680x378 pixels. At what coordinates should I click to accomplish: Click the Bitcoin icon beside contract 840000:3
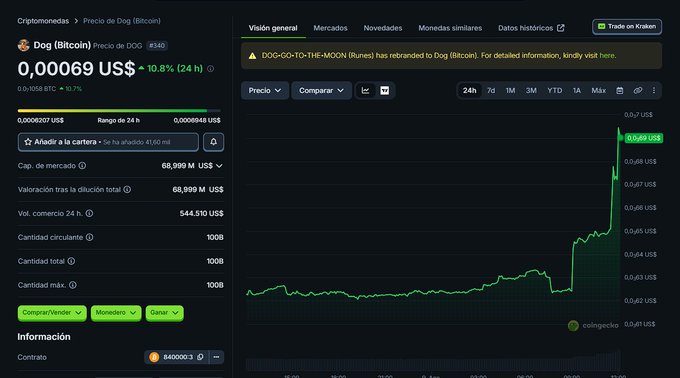[154, 357]
